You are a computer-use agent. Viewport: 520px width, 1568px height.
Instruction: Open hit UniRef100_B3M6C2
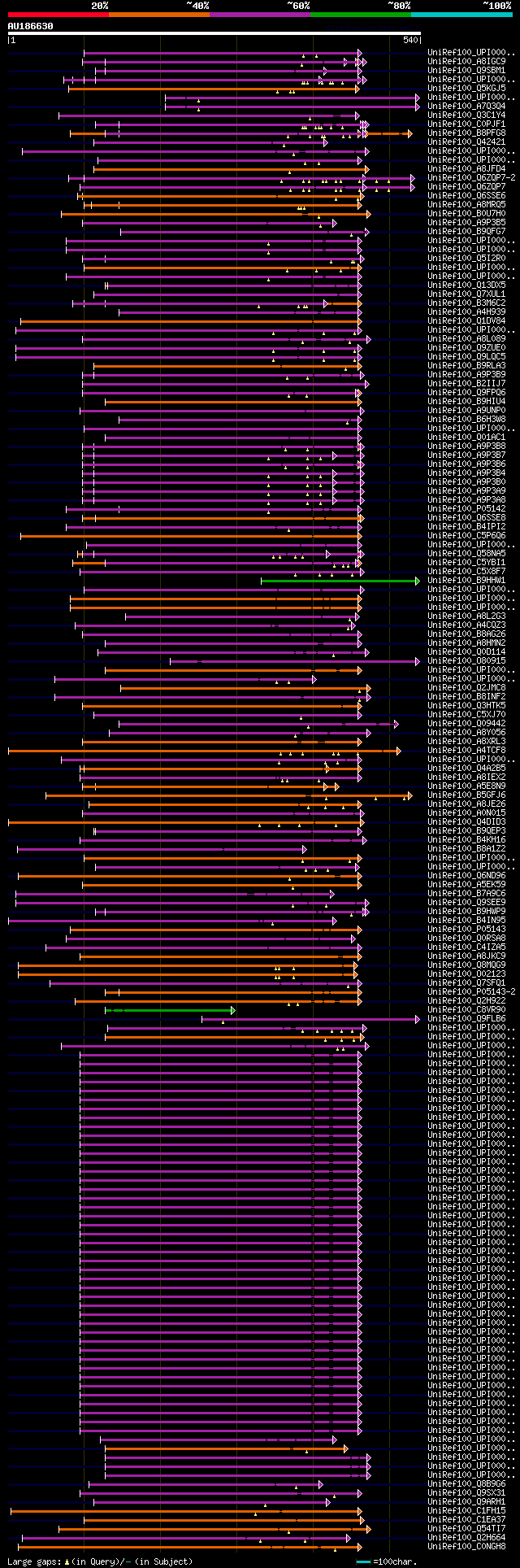(x=466, y=303)
